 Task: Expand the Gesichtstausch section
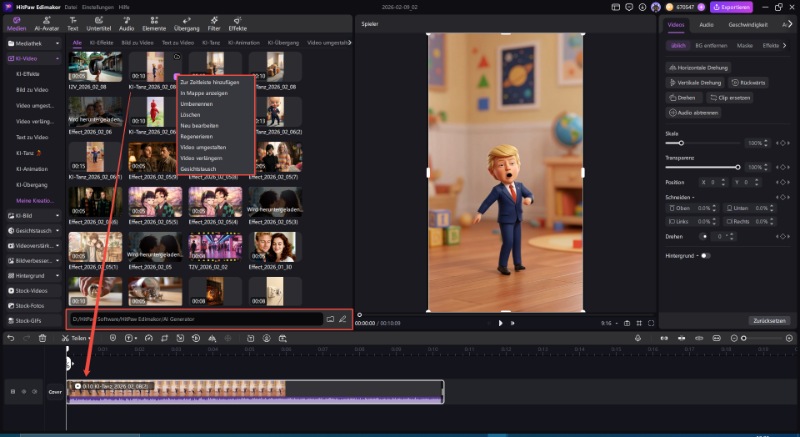(x=57, y=231)
